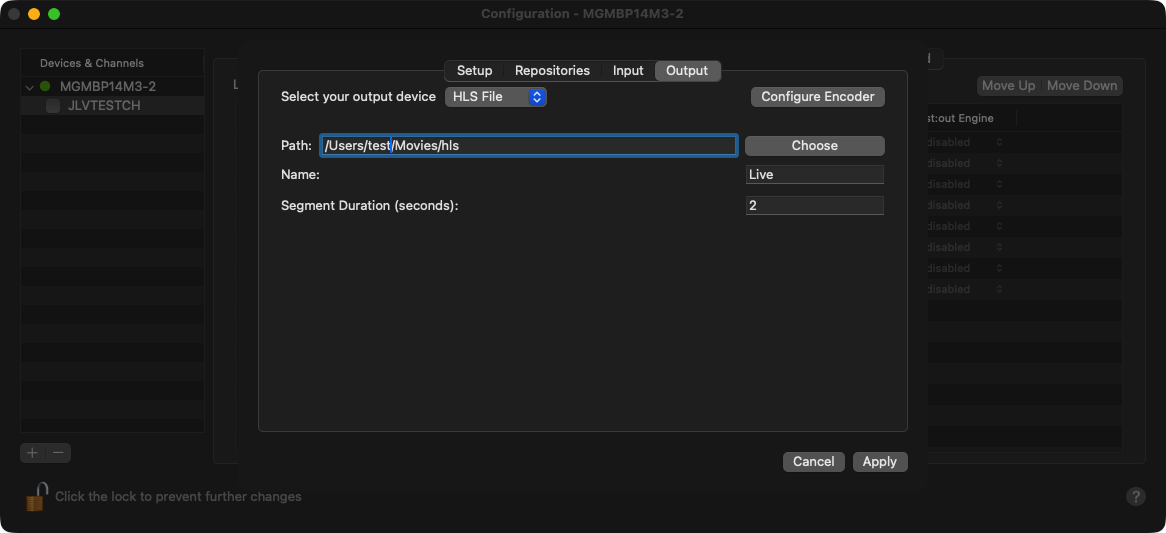
Task: Collapse the MGMBP14M3-2 device tree
Action: coord(29,87)
